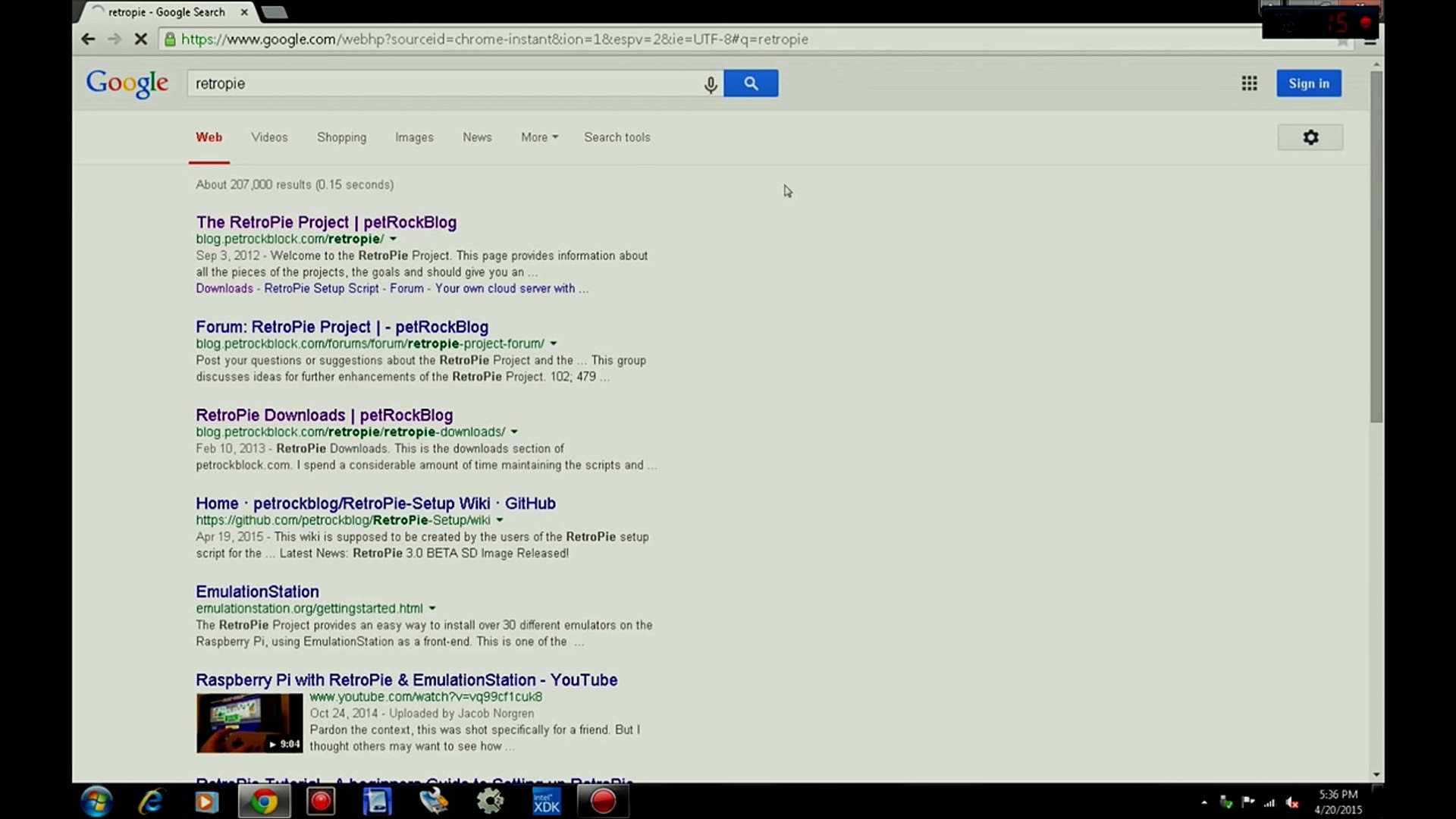
Task: Click the gear application taskbar icon
Action: [x=490, y=802]
